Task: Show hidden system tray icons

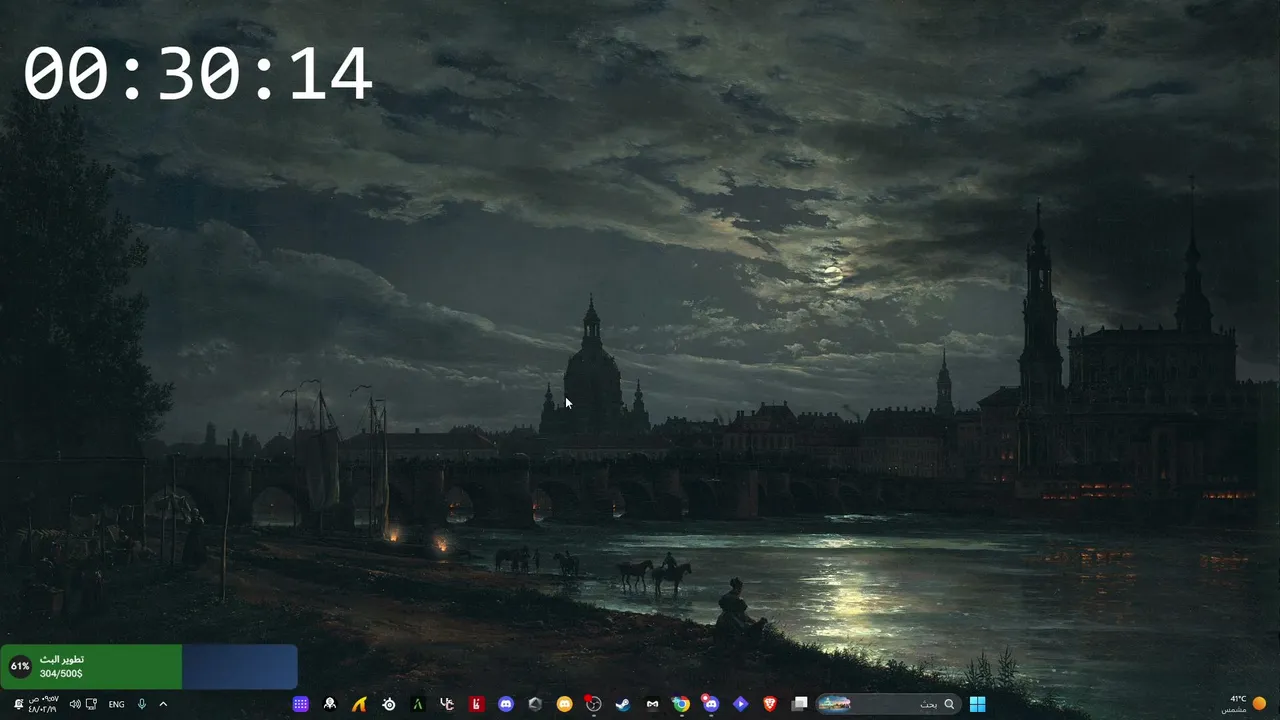Action: [163, 704]
